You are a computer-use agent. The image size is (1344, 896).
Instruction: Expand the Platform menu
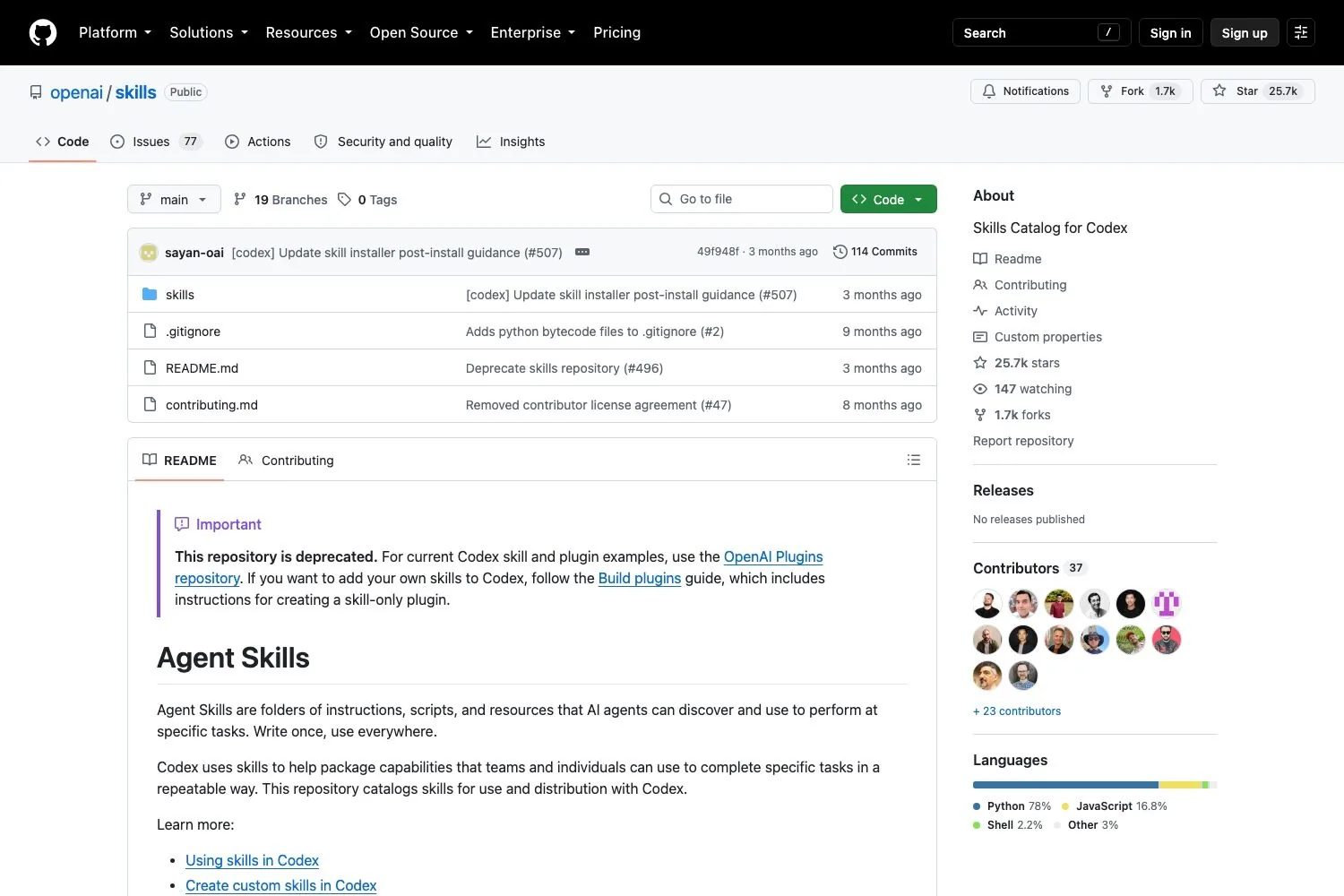click(x=115, y=32)
